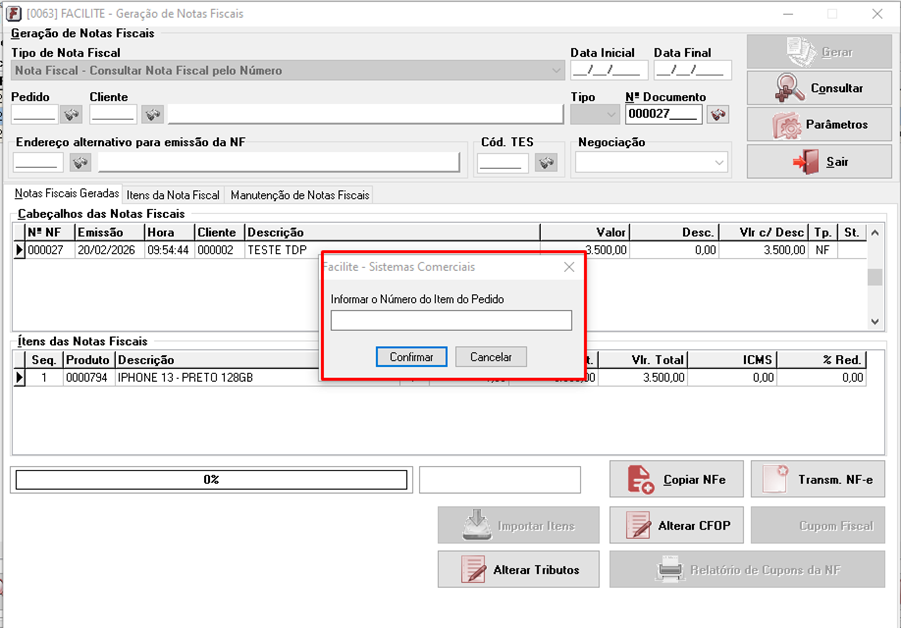Screen dimensions: 901x628
Task: Open Parâmetros settings button
Action: tap(818, 125)
